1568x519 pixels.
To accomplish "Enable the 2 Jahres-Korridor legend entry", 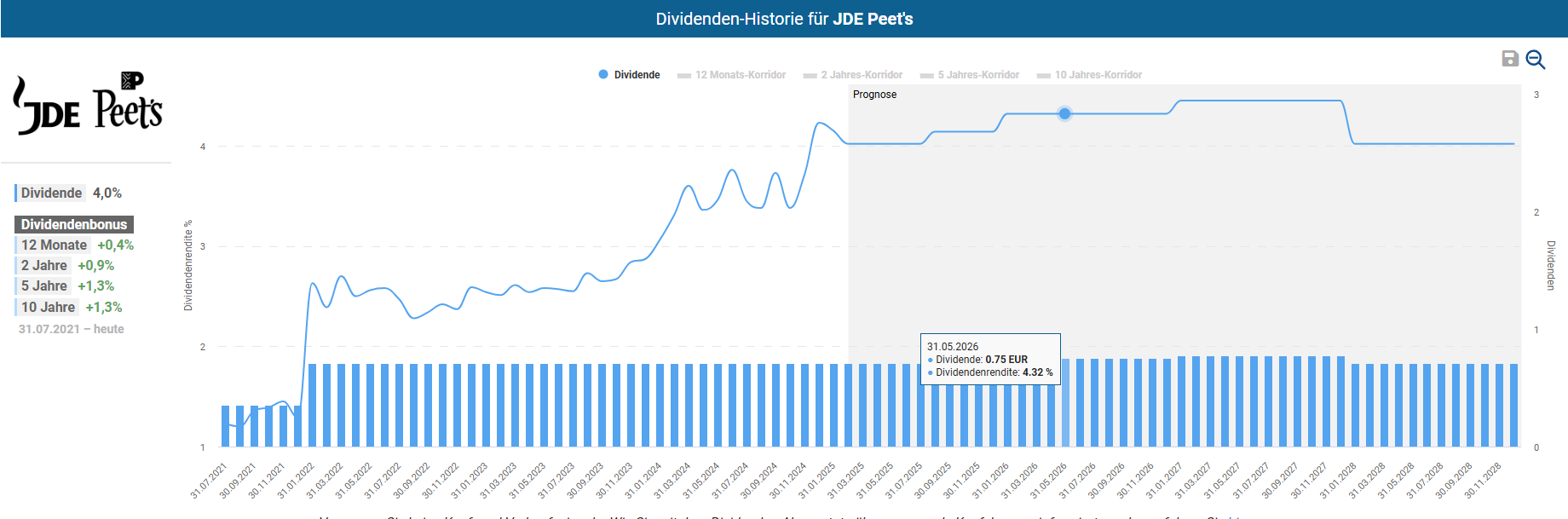I will coord(853,75).
